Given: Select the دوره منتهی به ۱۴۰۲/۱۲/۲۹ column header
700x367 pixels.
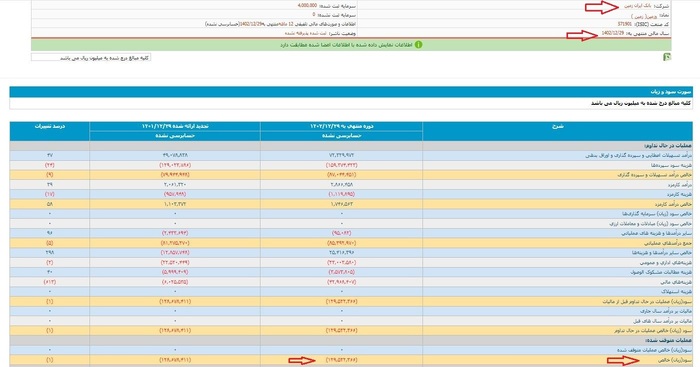Looking at the screenshot, I should tap(342, 126).
